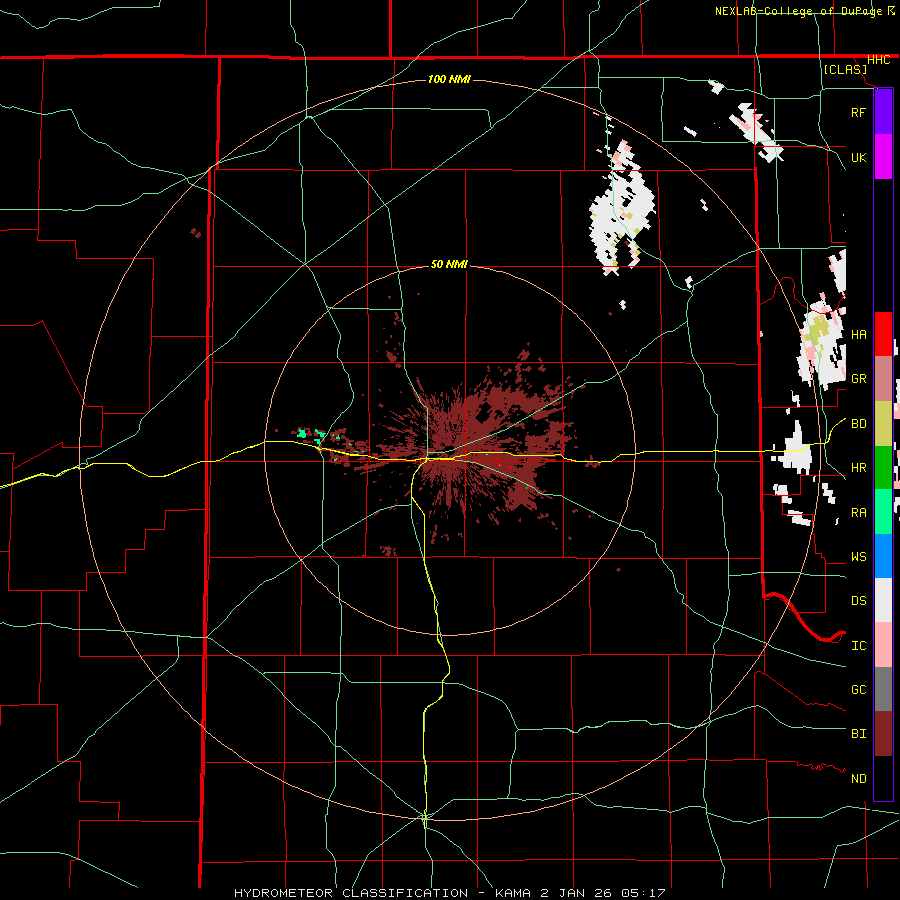Click the 'GR' legend label
Image resolution: width=900 pixels, height=900 pixels.
coord(858,379)
